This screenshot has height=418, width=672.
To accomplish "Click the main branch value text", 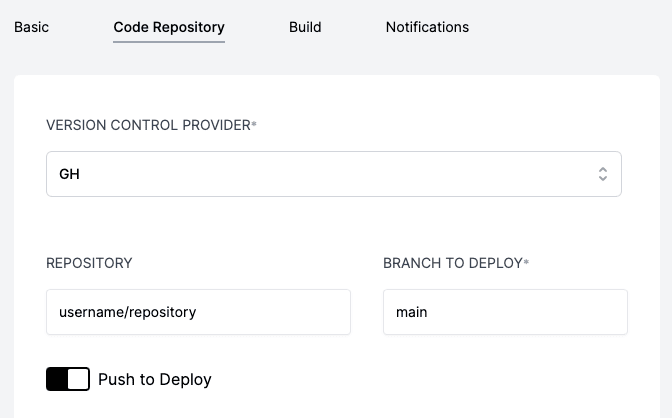I will (412, 312).
